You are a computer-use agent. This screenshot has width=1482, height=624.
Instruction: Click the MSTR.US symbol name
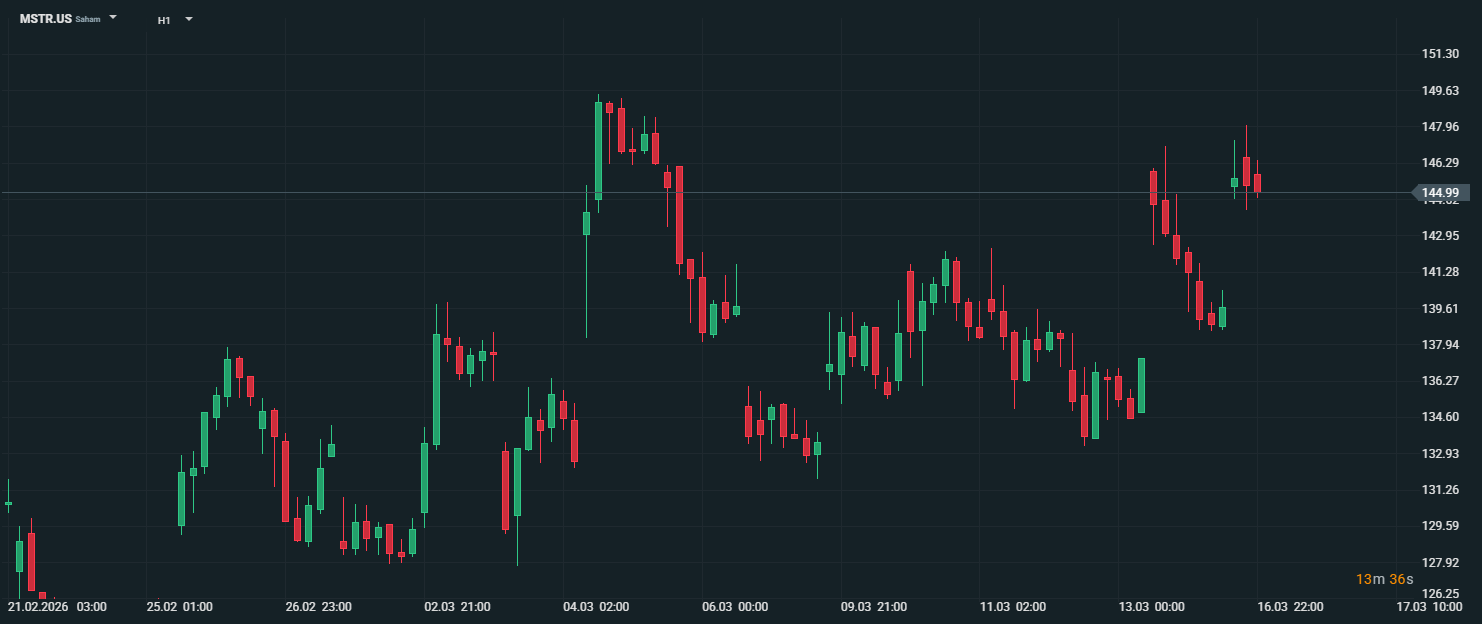[46, 19]
